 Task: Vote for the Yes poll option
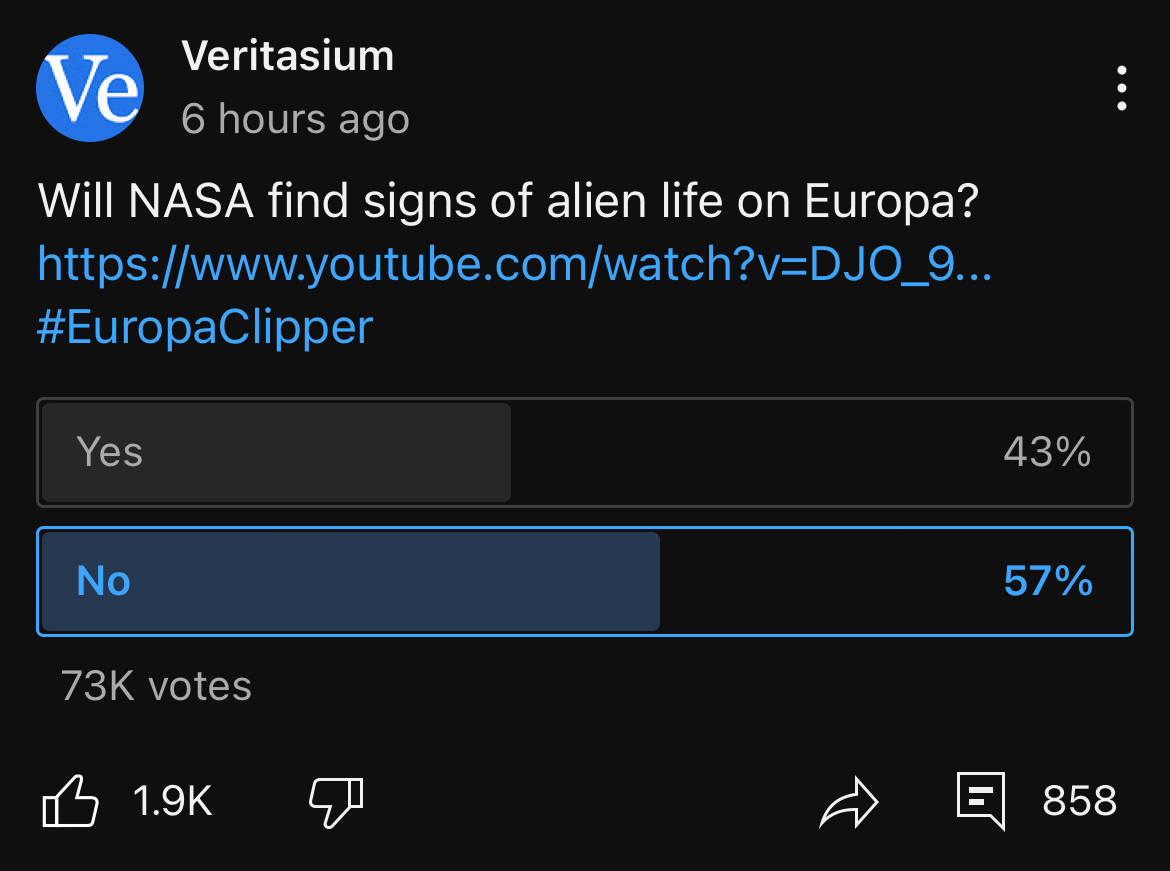(x=585, y=452)
